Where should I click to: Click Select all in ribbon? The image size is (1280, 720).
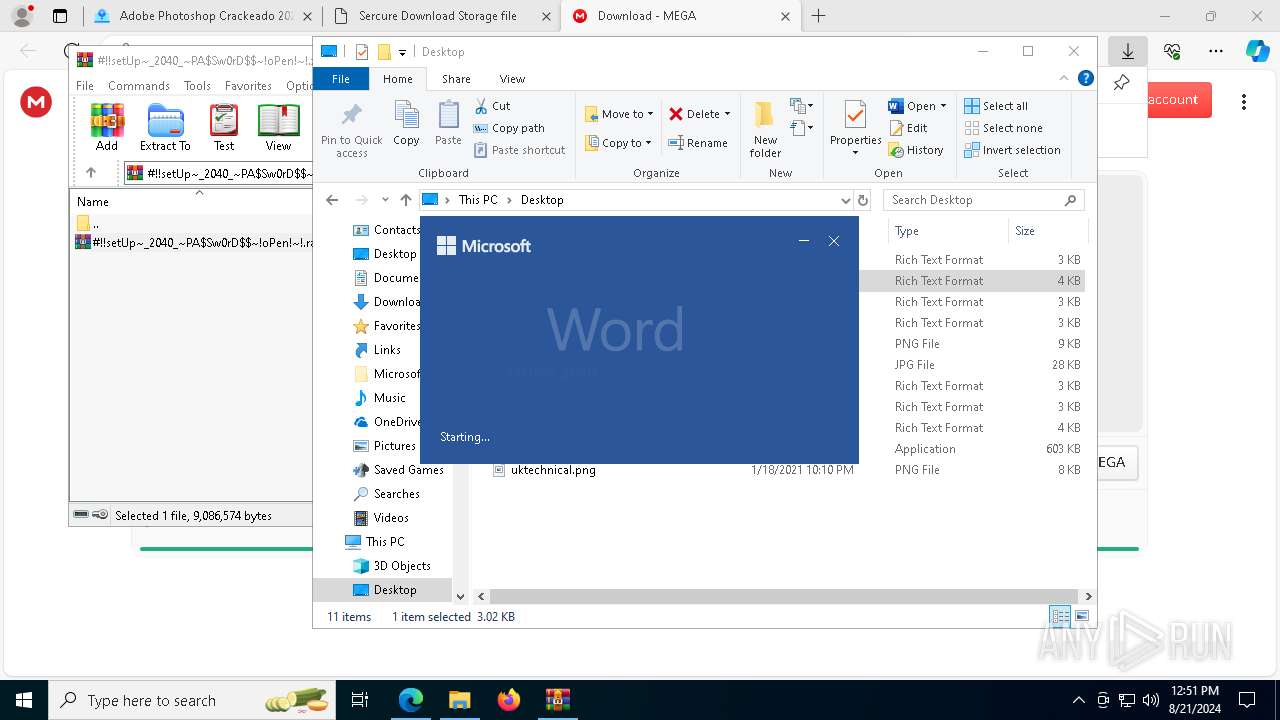coord(996,106)
